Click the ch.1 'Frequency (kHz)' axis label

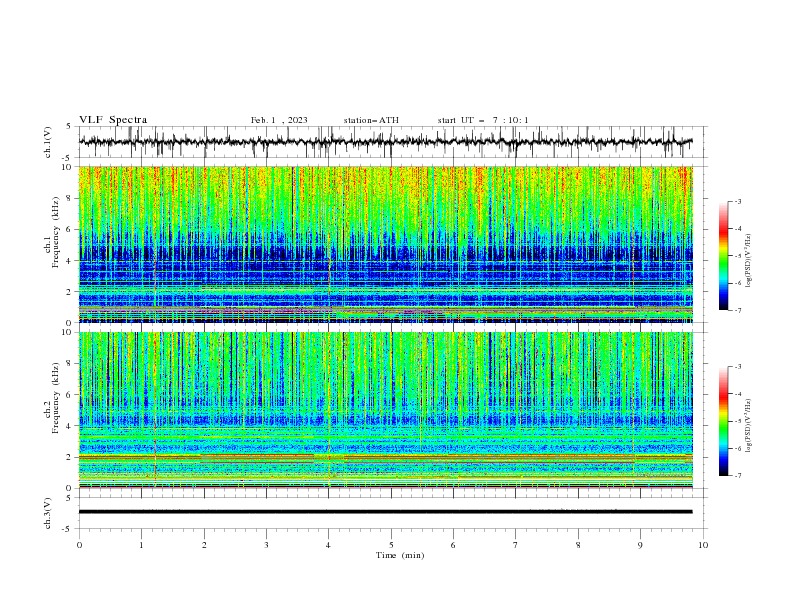pos(56,232)
